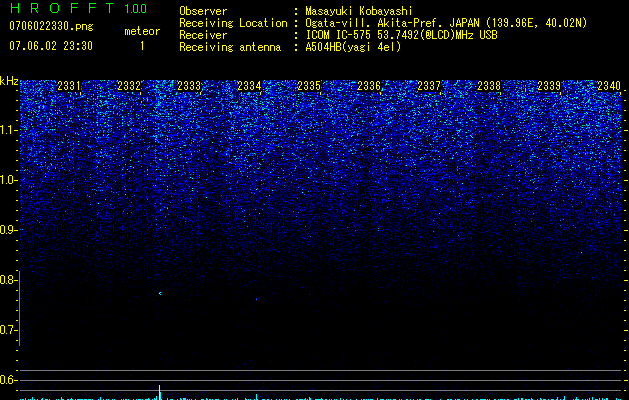Screen dimensions: 629x400
Task: Click the Receiving Location label
Action: tap(233, 23)
